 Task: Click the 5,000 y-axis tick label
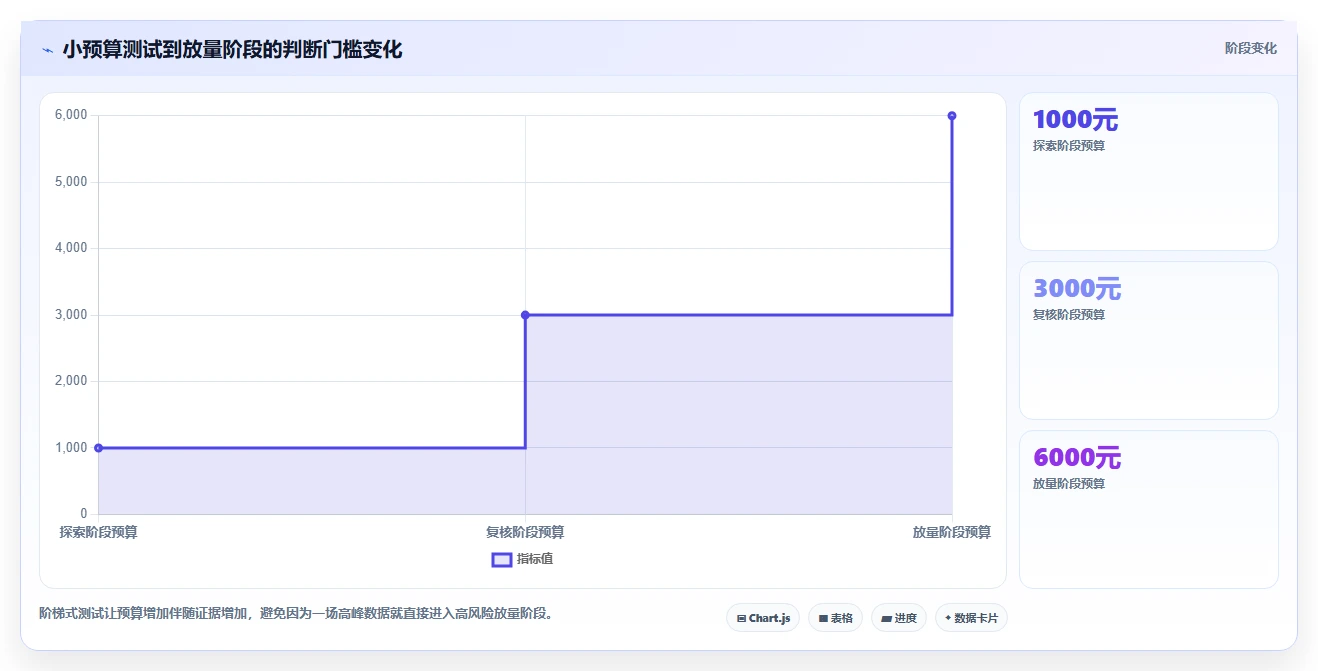click(71, 182)
